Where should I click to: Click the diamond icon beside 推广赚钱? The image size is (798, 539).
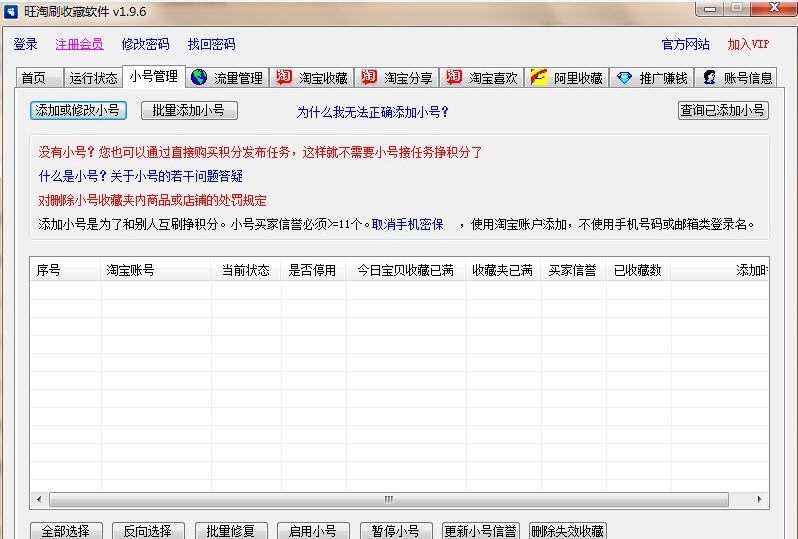pyautogui.click(x=624, y=78)
